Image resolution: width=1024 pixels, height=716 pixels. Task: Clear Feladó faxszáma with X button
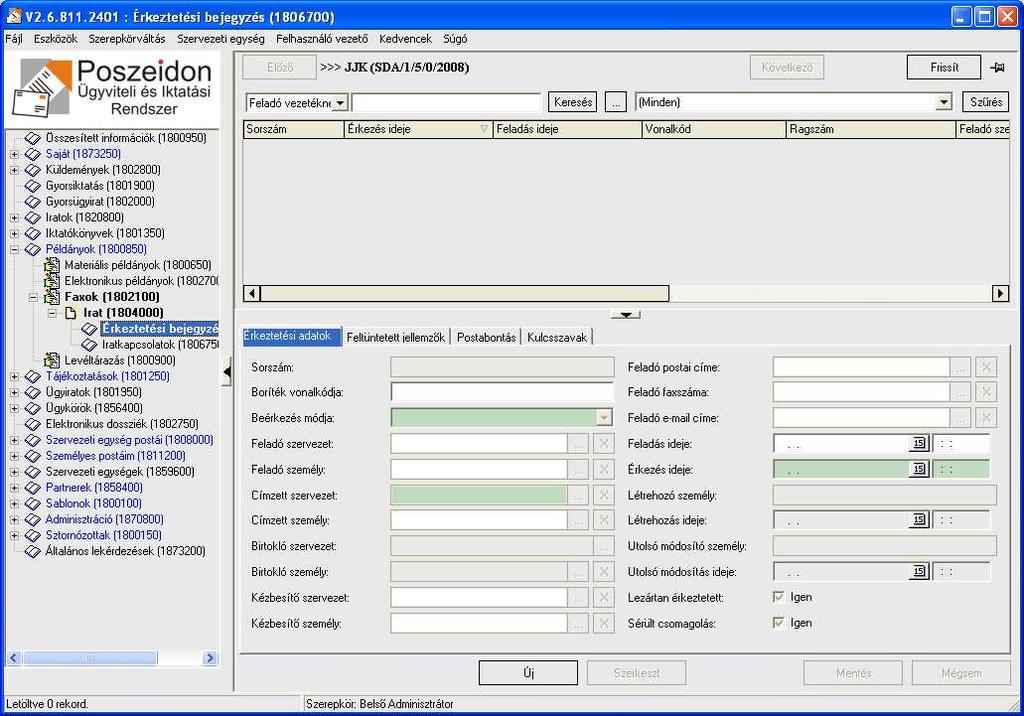coord(986,392)
